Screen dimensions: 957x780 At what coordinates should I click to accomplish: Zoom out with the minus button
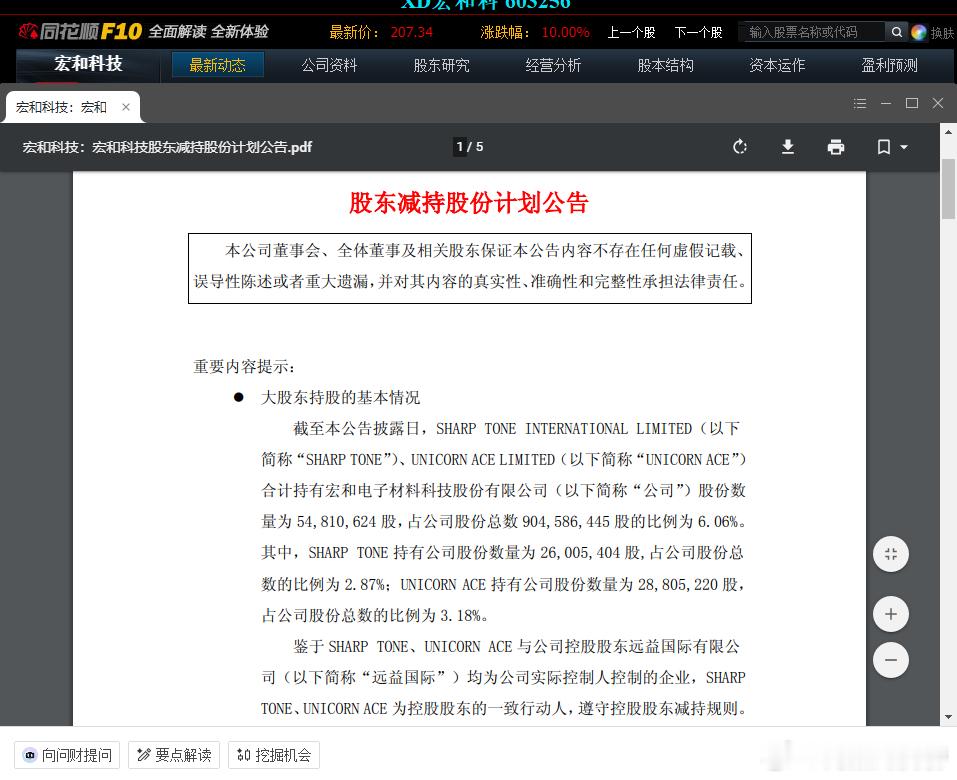click(x=890, y=660)
